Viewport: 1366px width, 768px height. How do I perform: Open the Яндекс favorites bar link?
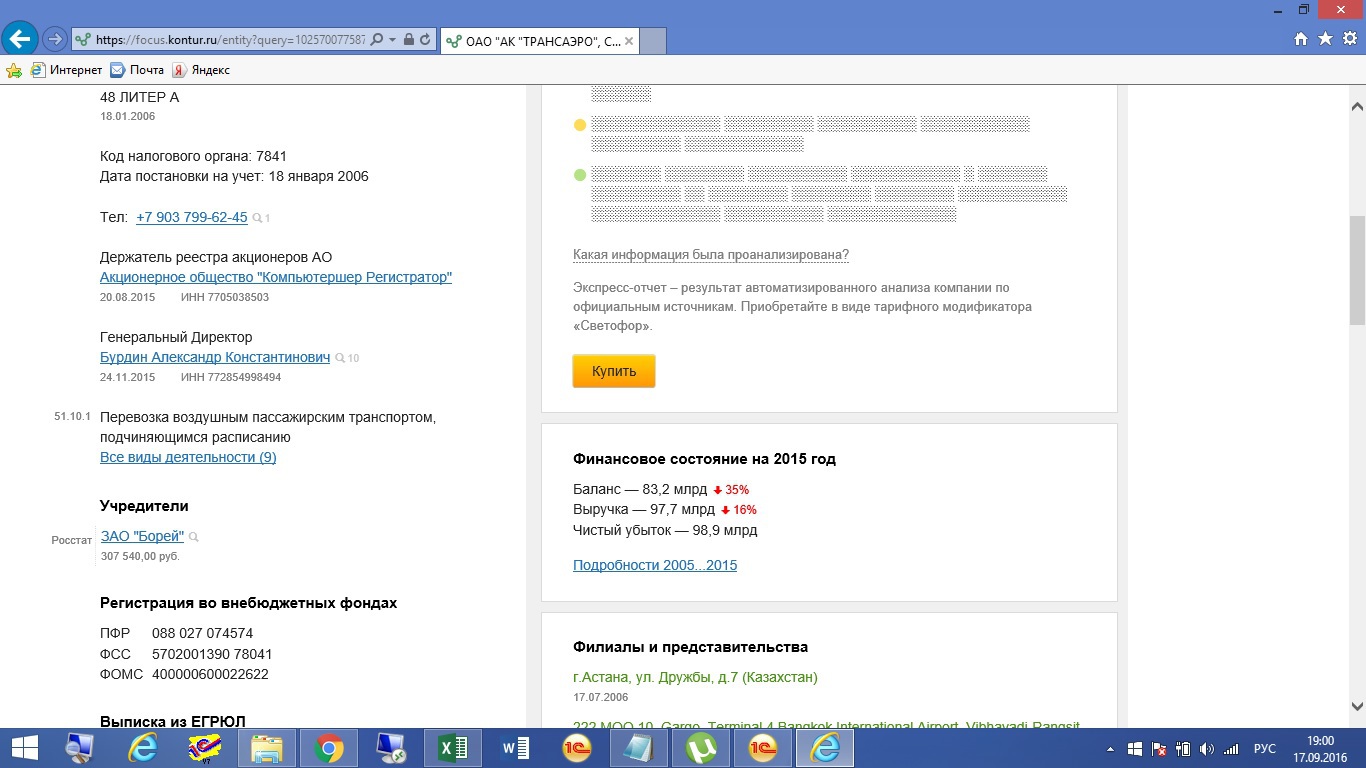point(201,70)
